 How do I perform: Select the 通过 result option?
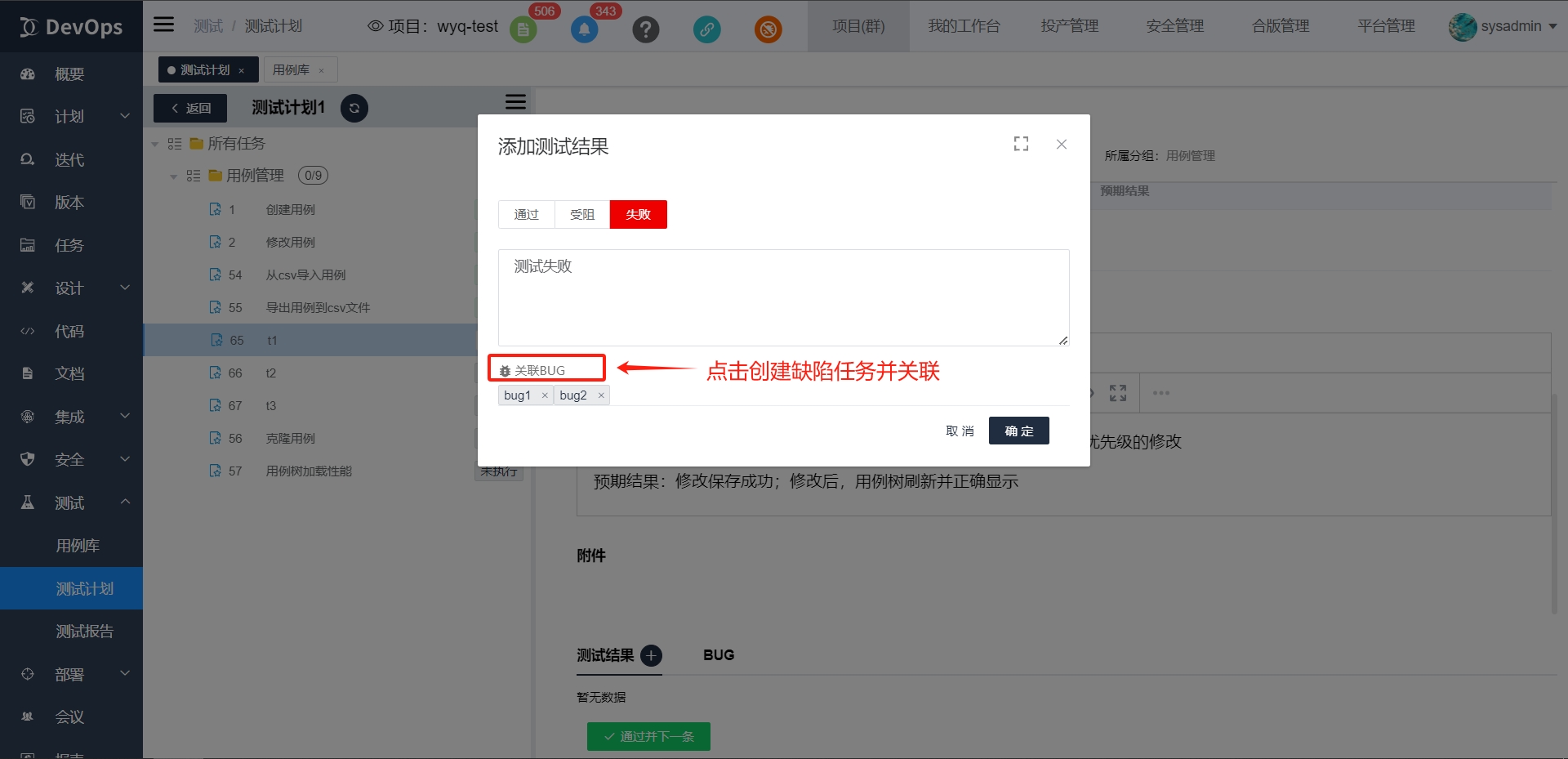pos(526,214)
